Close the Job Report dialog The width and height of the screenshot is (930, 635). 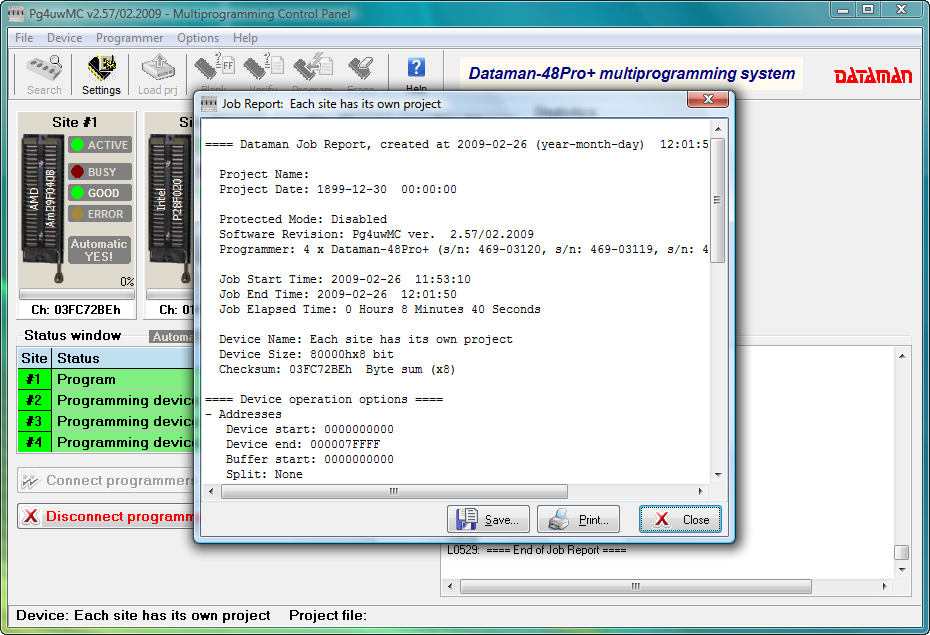click(x=680, y=519)
